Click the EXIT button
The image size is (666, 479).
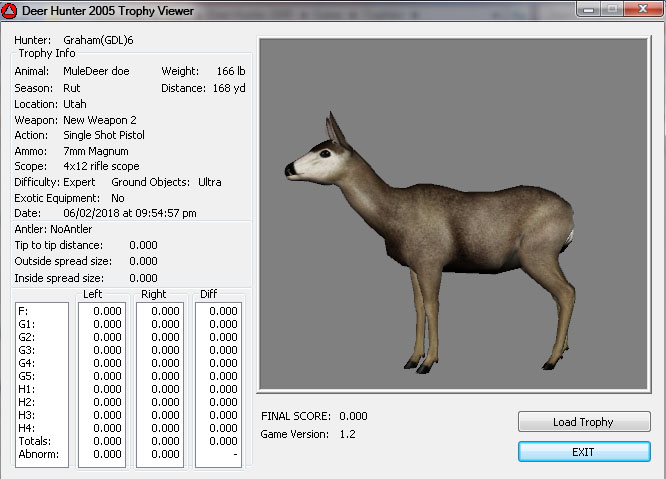(x=583, y=452)
